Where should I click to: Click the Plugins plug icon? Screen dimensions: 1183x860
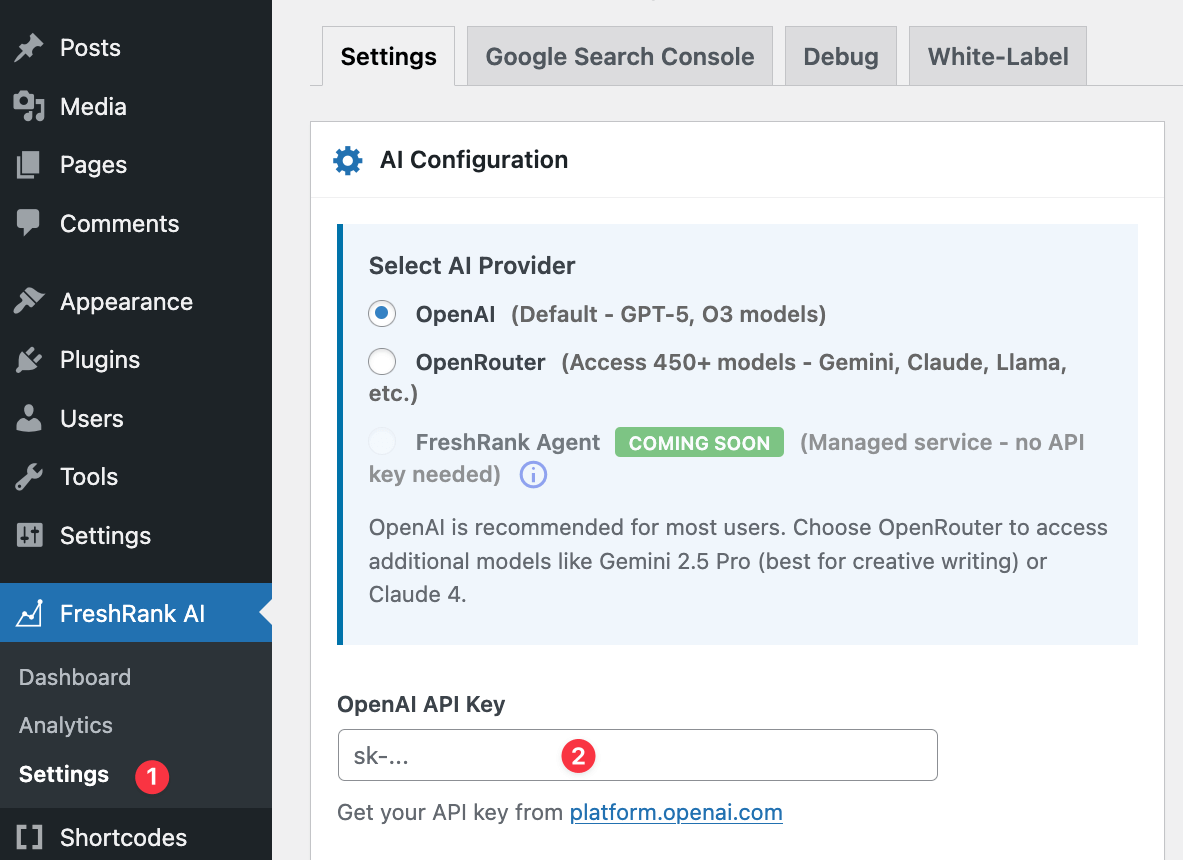(29, 360)
